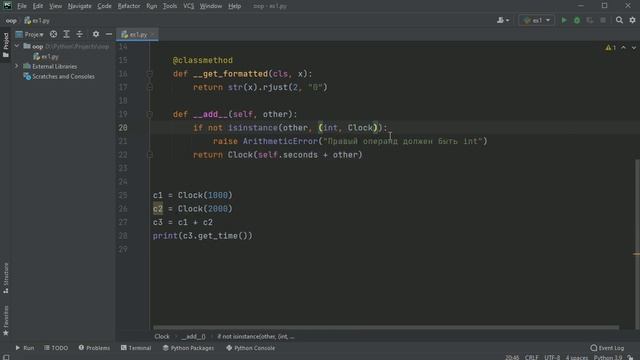Viewport: 640px width, 360px height.
Task: Open the Code menu
Action: [x=104, y=6]
